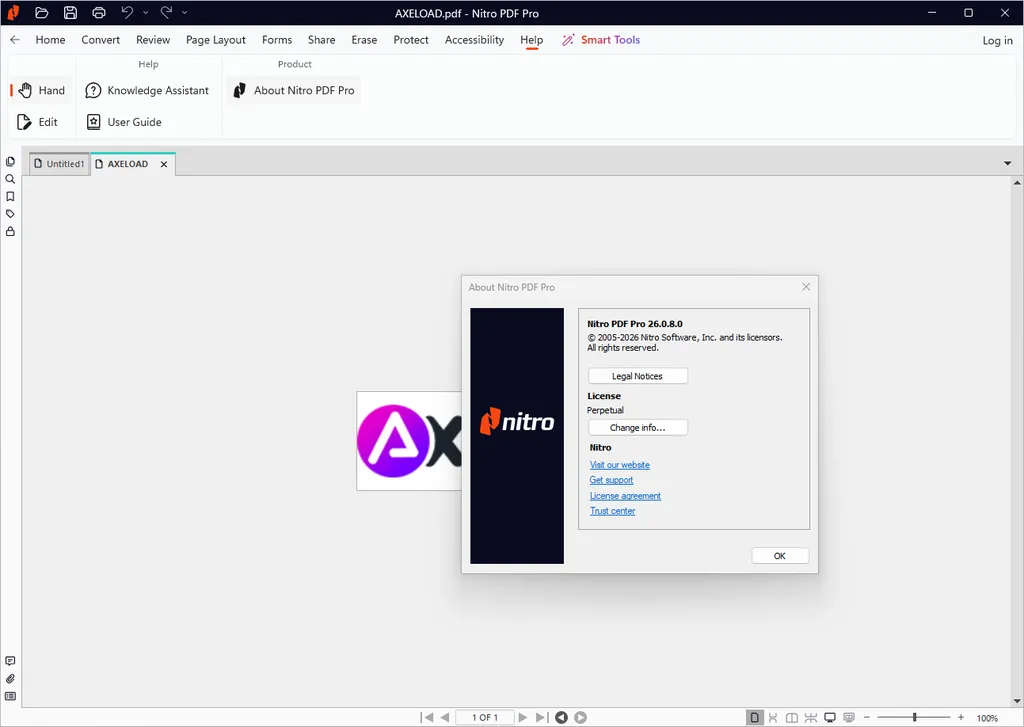Viewport: 1024px width, 727px height.
Task: Click the back arrow beside Home
Action: click(x=14, y=40)
